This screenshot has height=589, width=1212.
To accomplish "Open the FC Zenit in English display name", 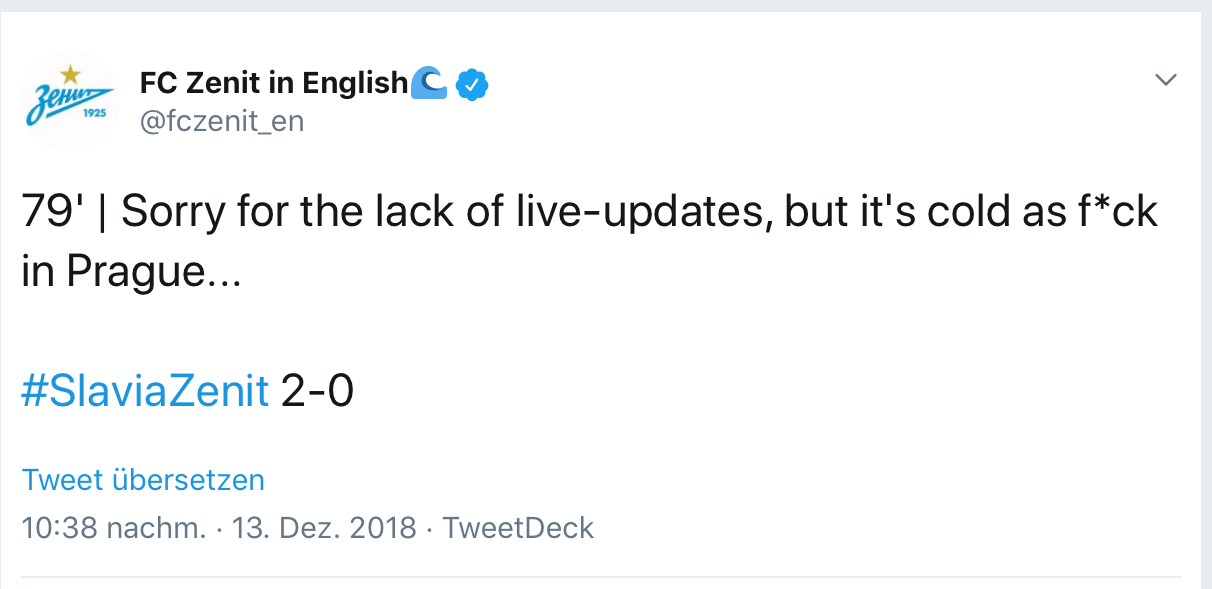I will 274,83.
